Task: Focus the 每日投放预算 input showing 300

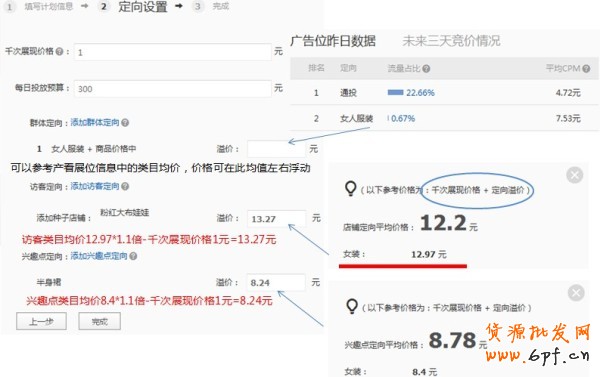Action: coord(173,89)
